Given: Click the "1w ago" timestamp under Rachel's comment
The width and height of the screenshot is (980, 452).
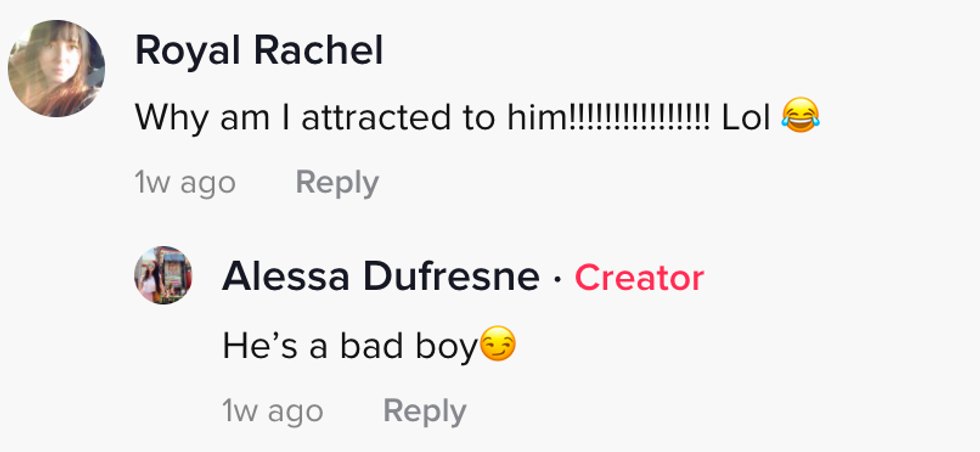Looking at the screenshot, I should pos(185,183).
